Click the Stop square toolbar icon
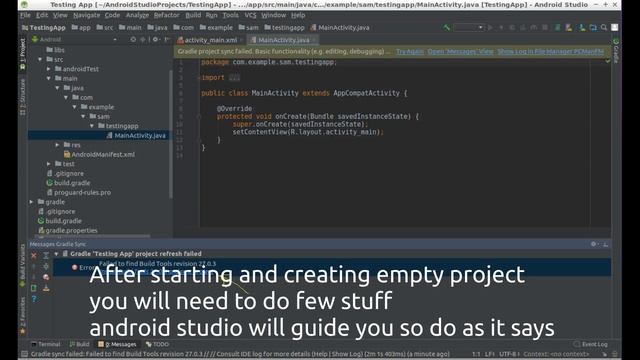The image size is (640, 360). (544, 27)
